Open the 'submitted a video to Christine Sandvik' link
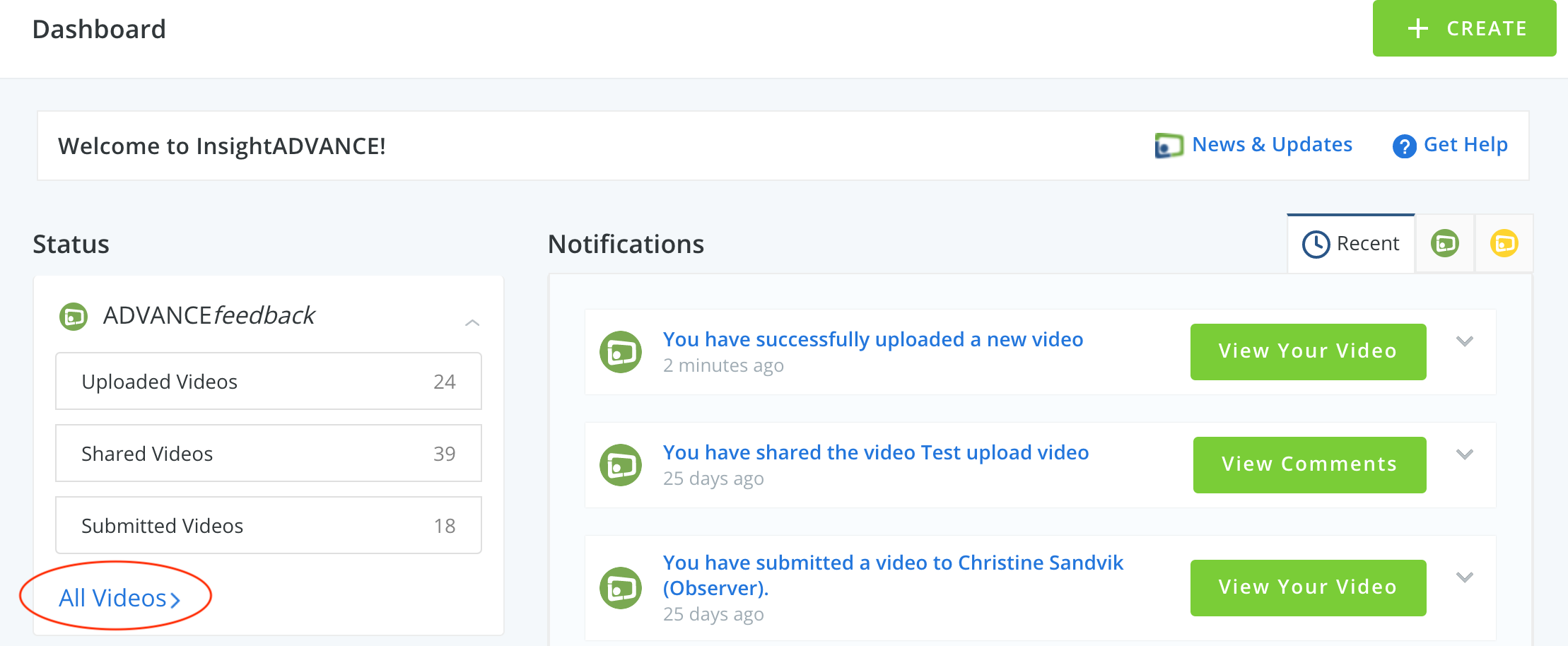The width and height of the screenshot is (1568, 646). click(893, 575)
